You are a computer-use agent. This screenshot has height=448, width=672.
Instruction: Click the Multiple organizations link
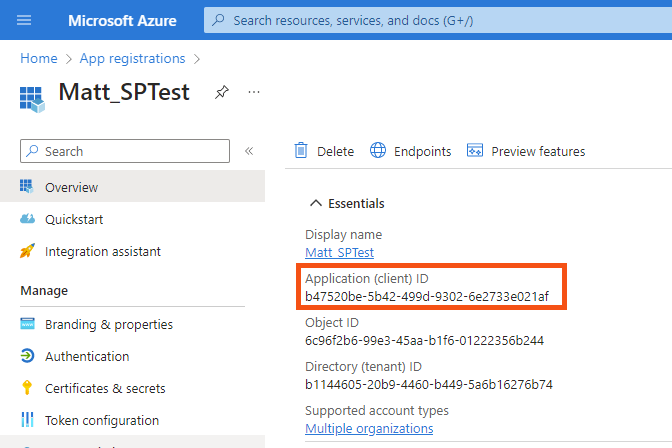[369, 428]
